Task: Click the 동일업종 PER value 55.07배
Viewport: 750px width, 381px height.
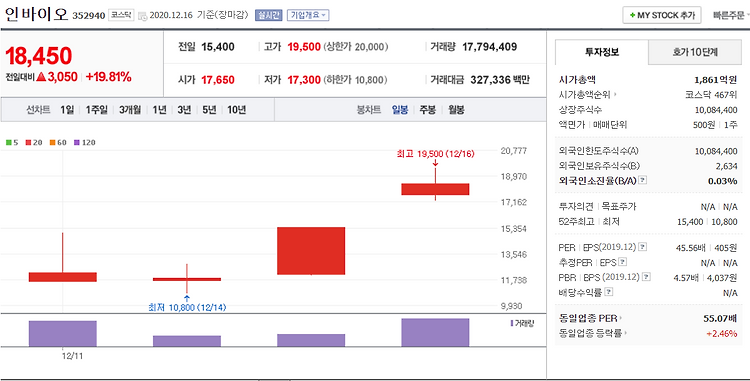Action: click(x=720, y=318)
